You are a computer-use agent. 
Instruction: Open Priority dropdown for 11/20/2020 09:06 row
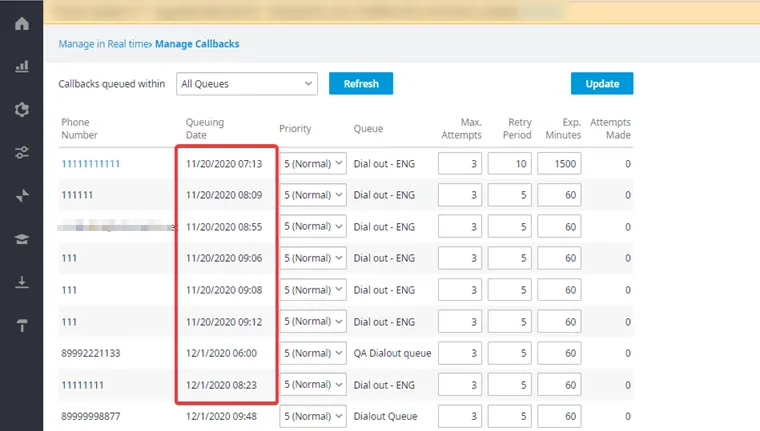313,258
